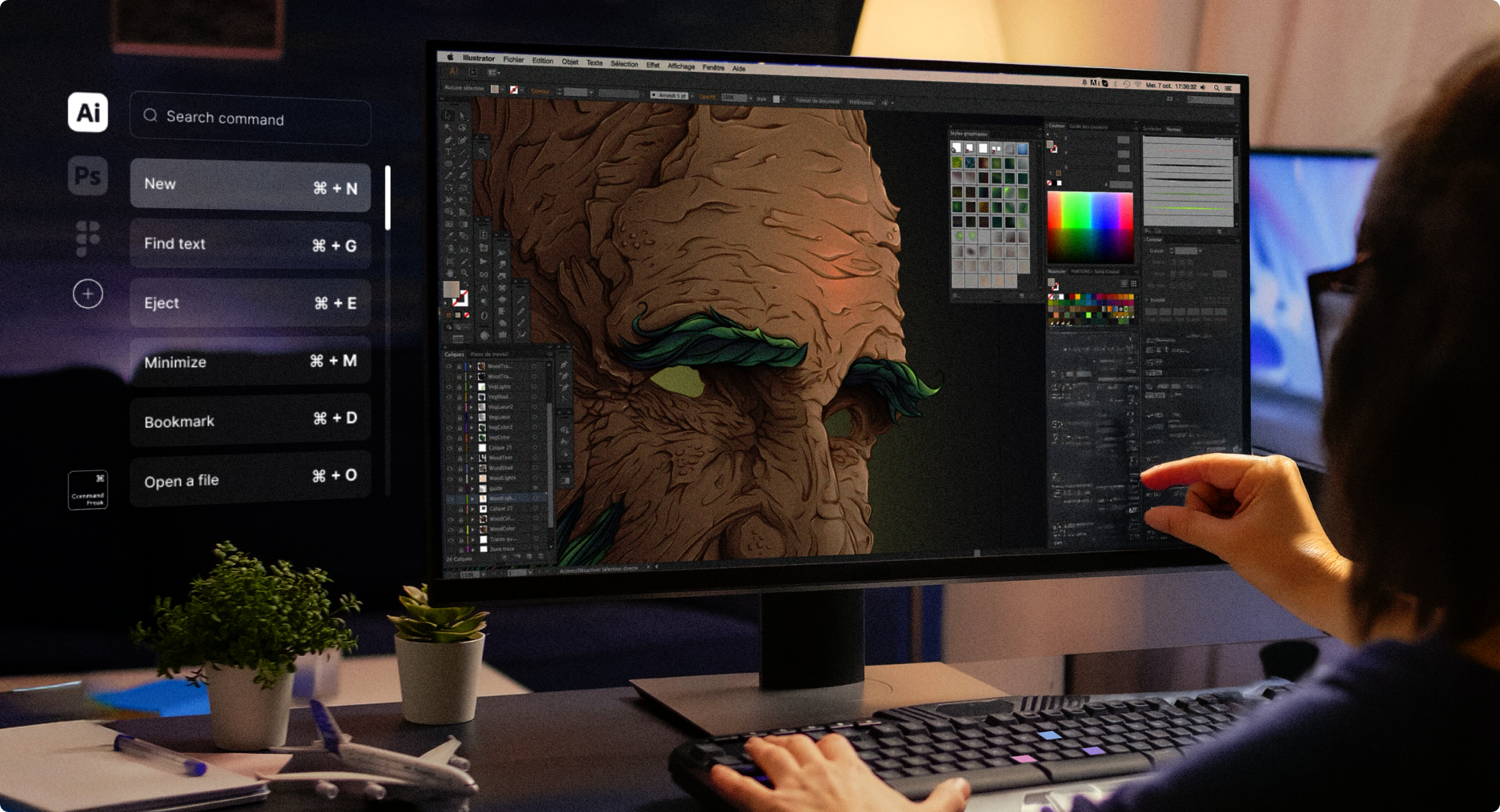Screen dimensions: 1500x812
Task: Select the Line Segment tool
Action: coord(462,152)
